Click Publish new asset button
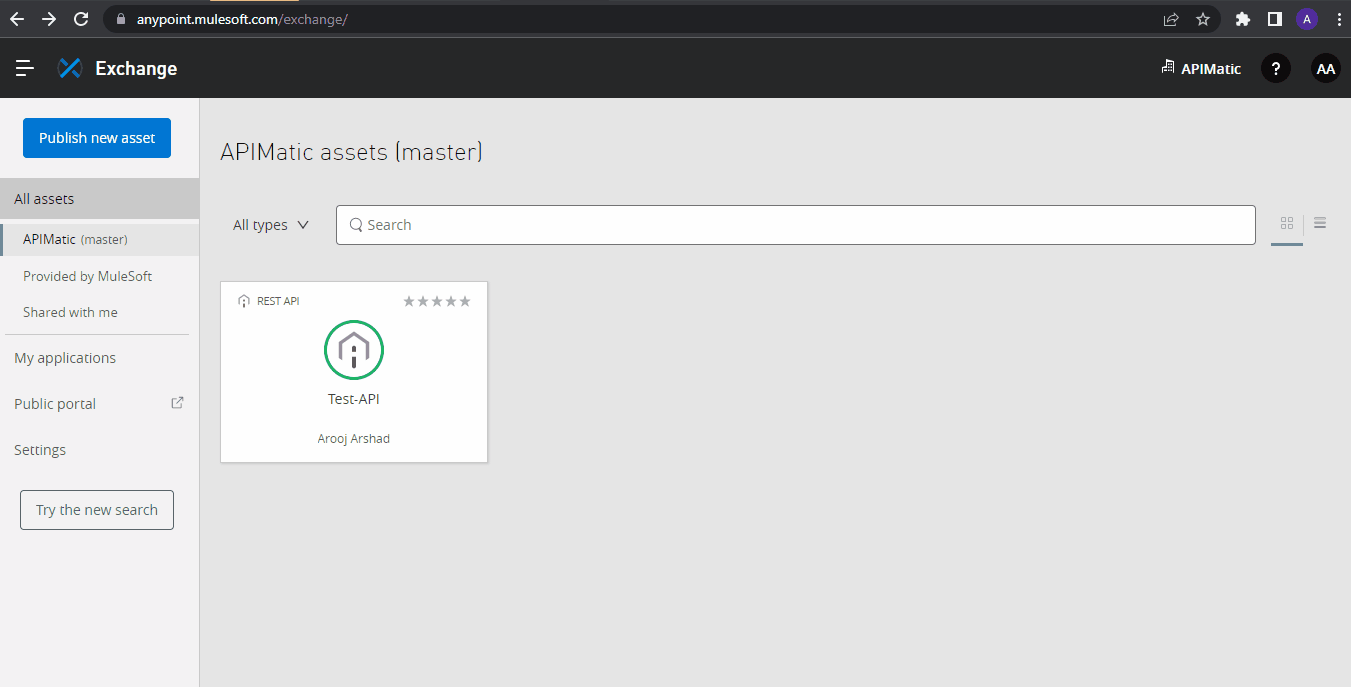1351x687 pixels. click(x=97, y=138)
